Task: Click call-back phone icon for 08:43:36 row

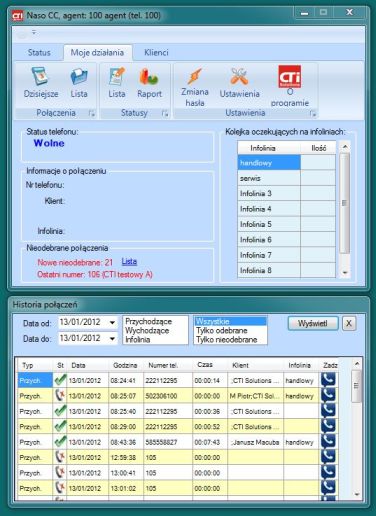Action: (x=328, y=441)
